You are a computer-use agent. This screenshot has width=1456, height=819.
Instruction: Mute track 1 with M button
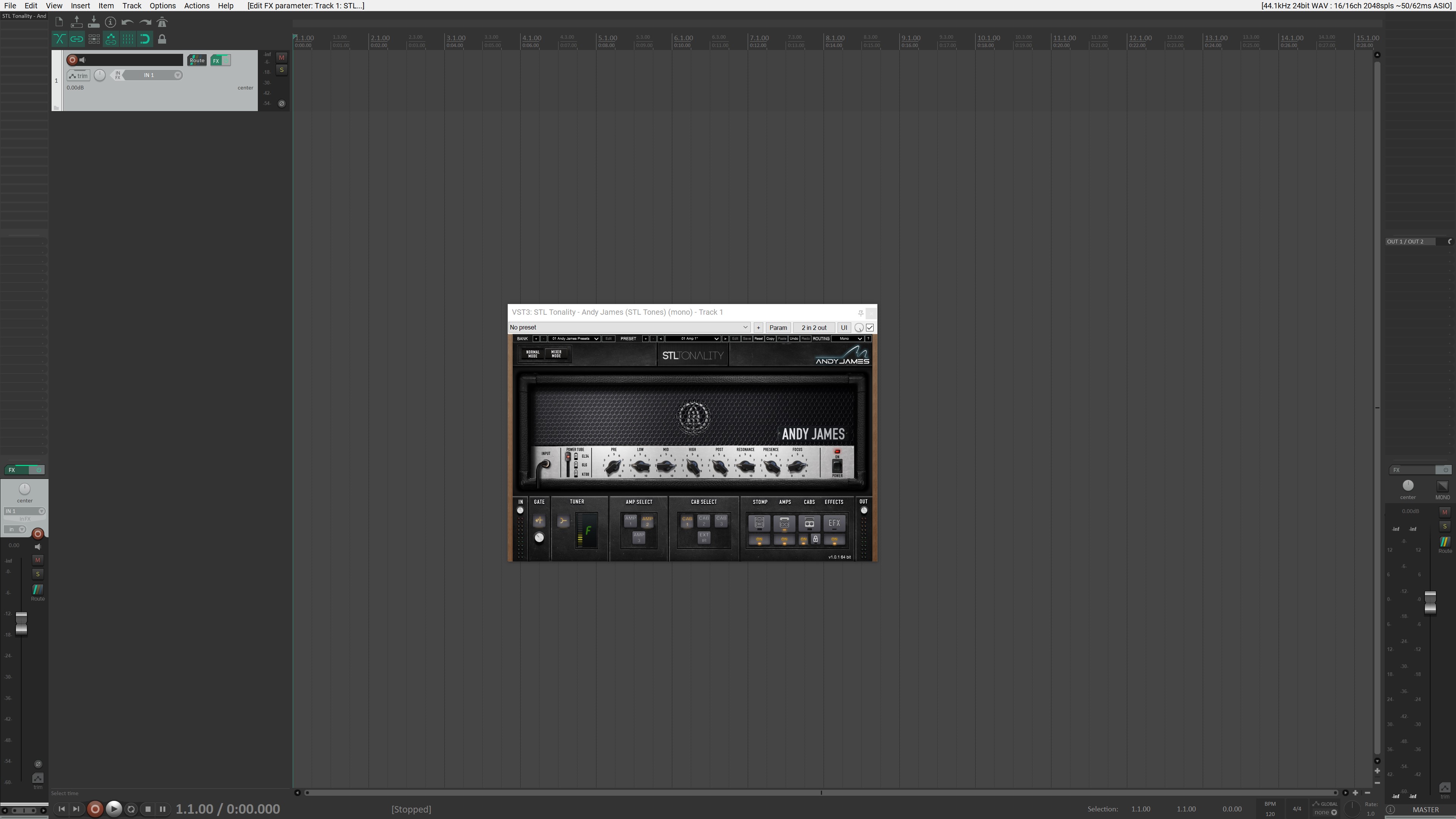pyautogui.click(x=281, y=58)
